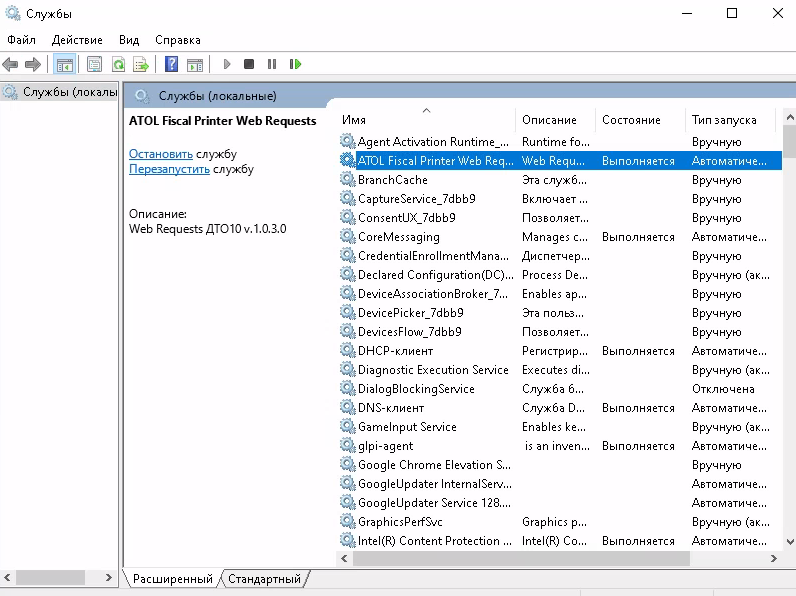This screenshot has width=796, height=596.
Task: Click the gear icon beside GraphicsPerfSvc
Action: 347,521
